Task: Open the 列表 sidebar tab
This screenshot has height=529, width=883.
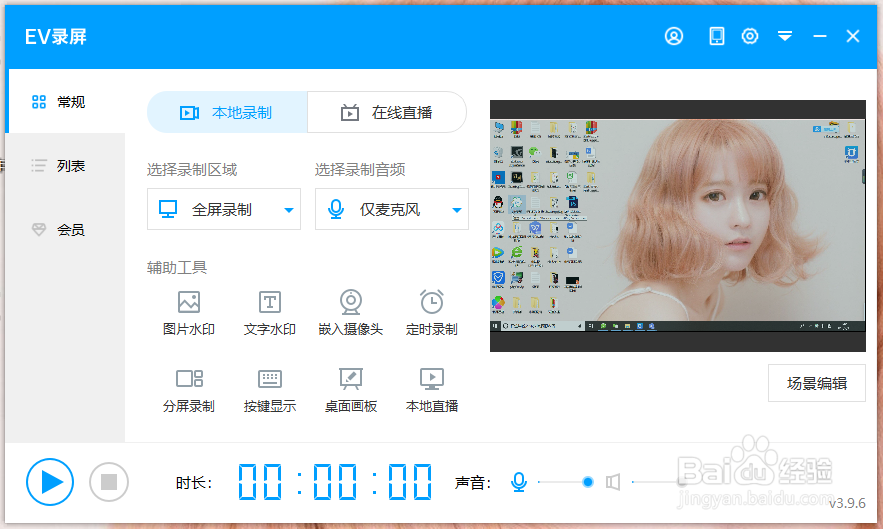Action: [65, 166]
